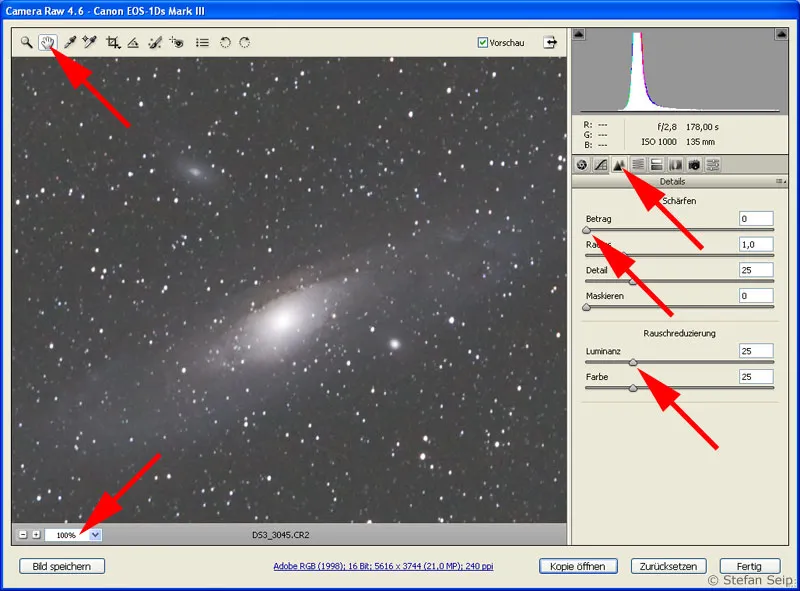Click the Farbe slider handle
Image resolution: width=800 pixels, height=591 pixels.
click(633, 388)
